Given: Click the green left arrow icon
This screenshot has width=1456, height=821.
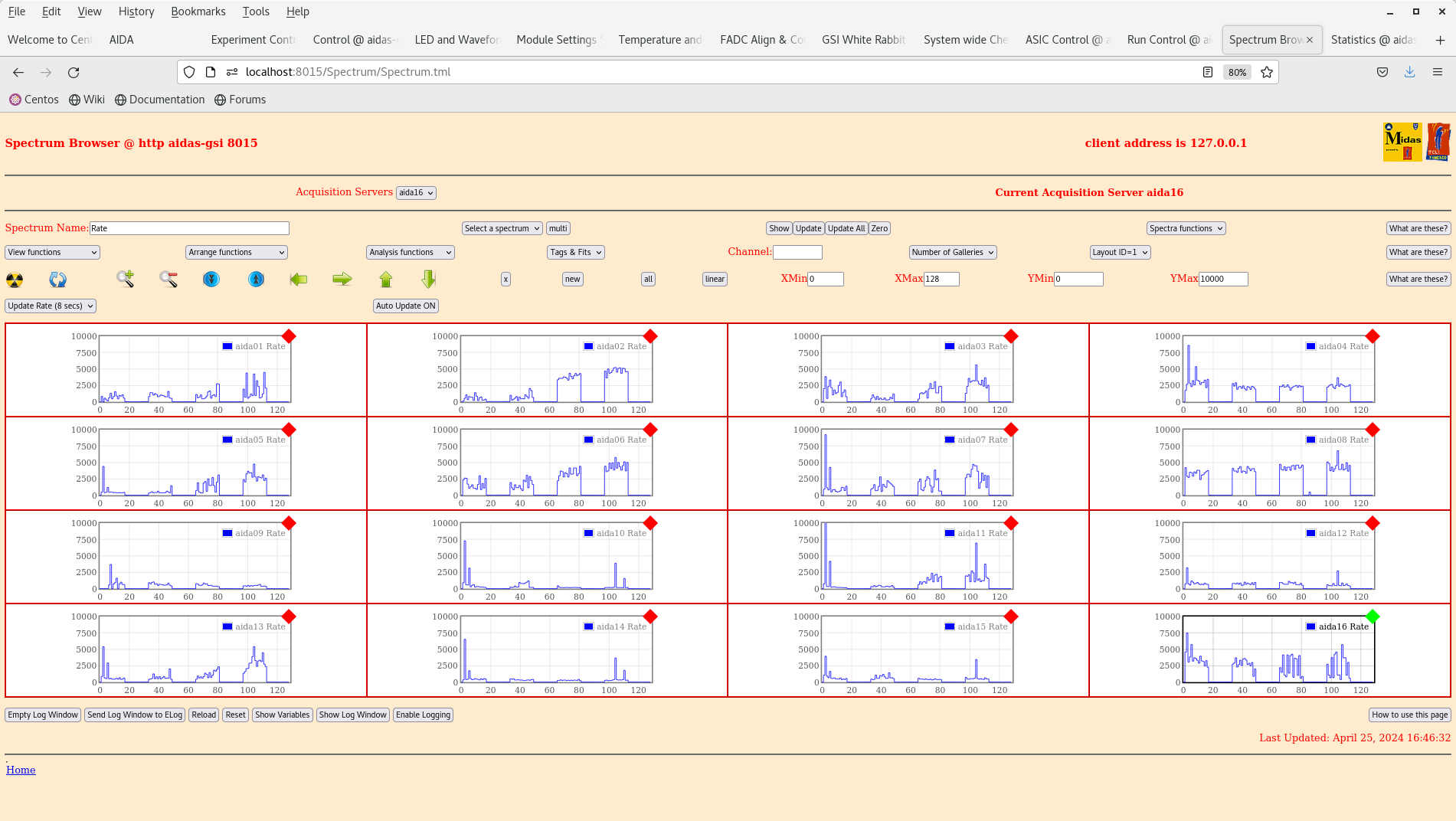Looking at the screenshot, I should tap(299, 280).
